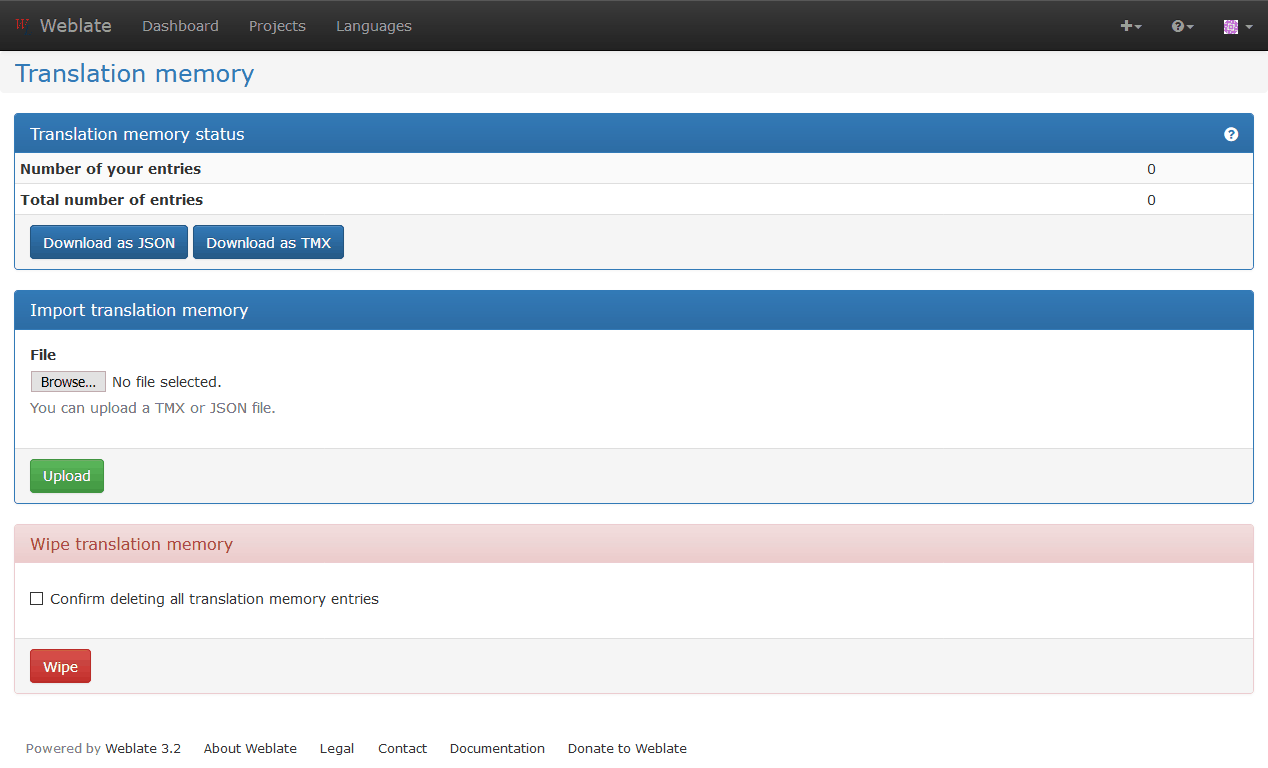The image size is (1268, 768).
Task: Click the 'Wipe translation memory' panel heading
Action: [131, 544]
